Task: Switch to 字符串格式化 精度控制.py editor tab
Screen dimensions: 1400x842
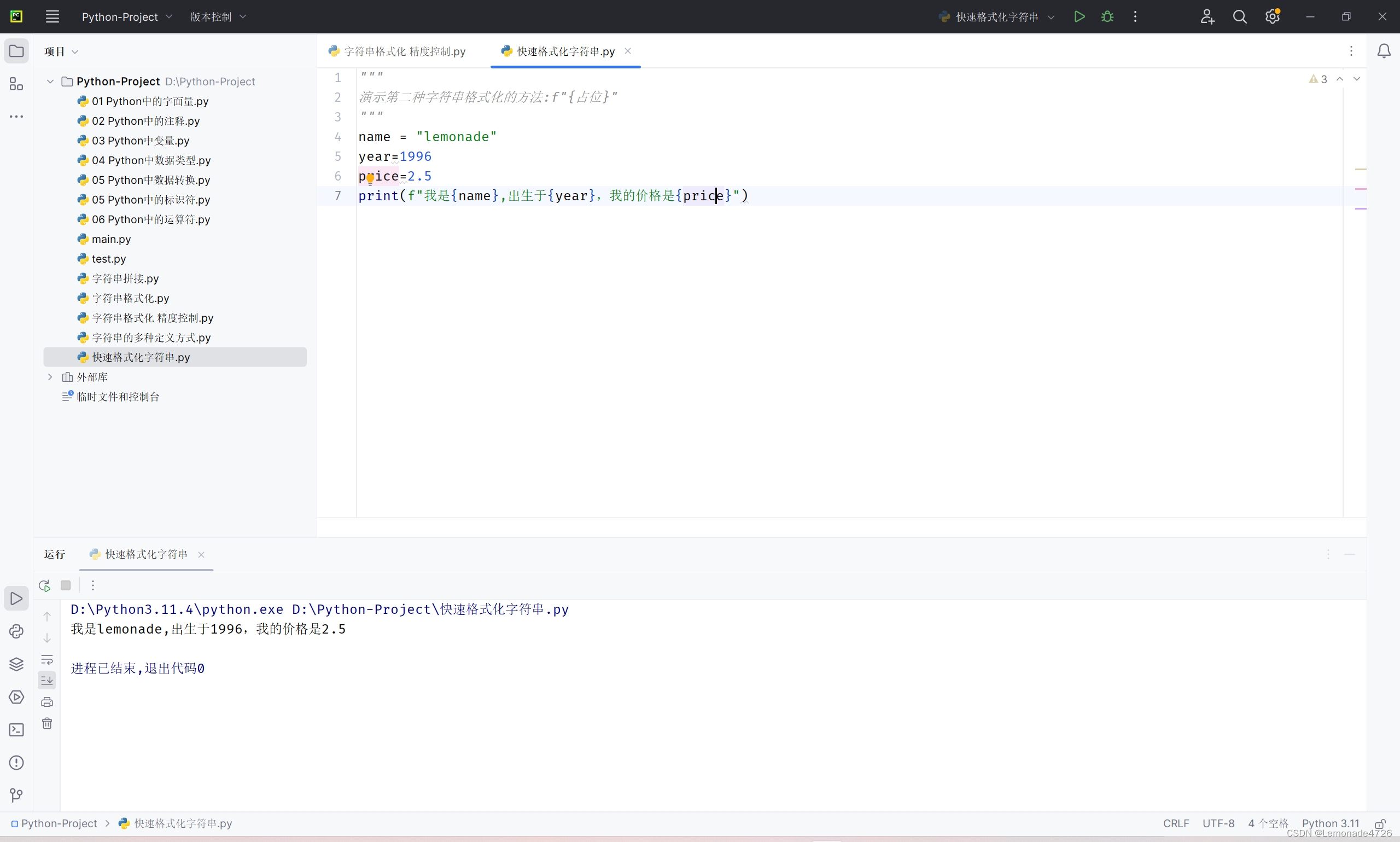Action: tap(404, 51)
